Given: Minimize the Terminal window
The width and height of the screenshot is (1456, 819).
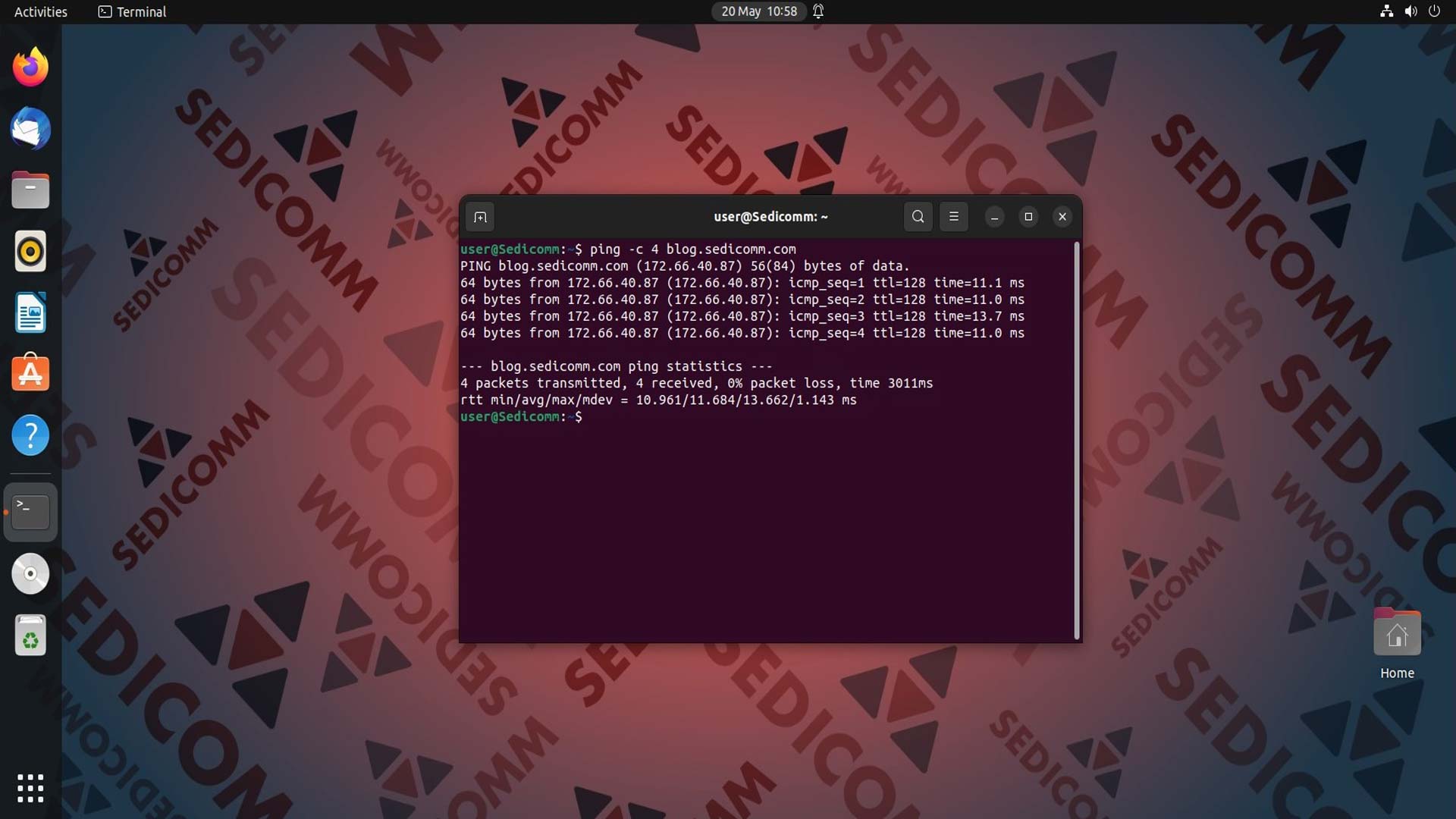Looking at the screenshot, I should 994,217.
